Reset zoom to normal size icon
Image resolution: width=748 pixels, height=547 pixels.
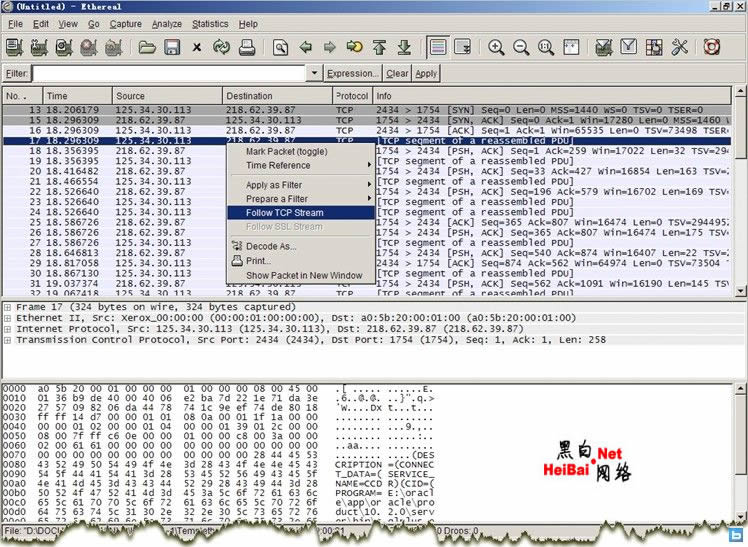tap(546, 47)
